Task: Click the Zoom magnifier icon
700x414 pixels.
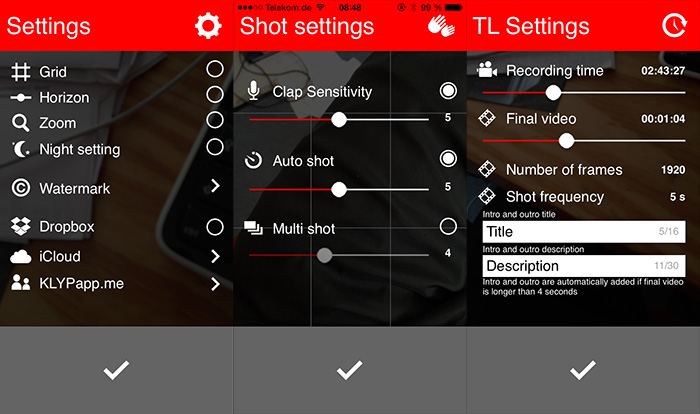Action: pos(21,123)
